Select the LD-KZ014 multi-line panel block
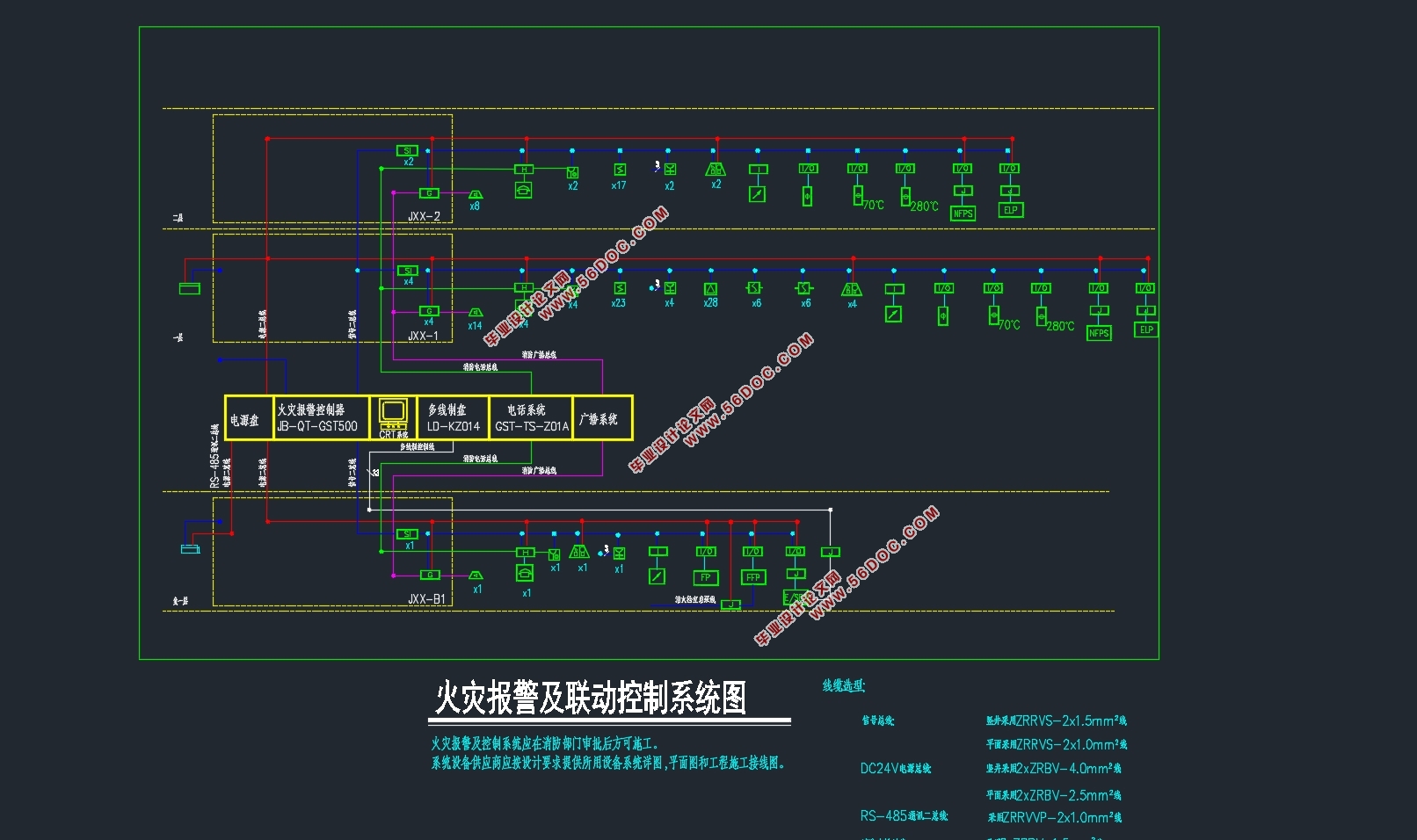Screen dimensions: 1417x840 [453, 419]
